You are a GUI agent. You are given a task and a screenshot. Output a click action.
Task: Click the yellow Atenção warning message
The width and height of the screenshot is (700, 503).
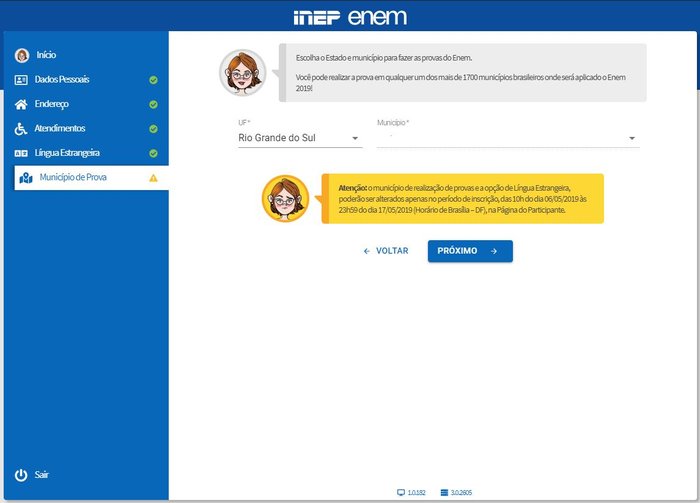462,199
